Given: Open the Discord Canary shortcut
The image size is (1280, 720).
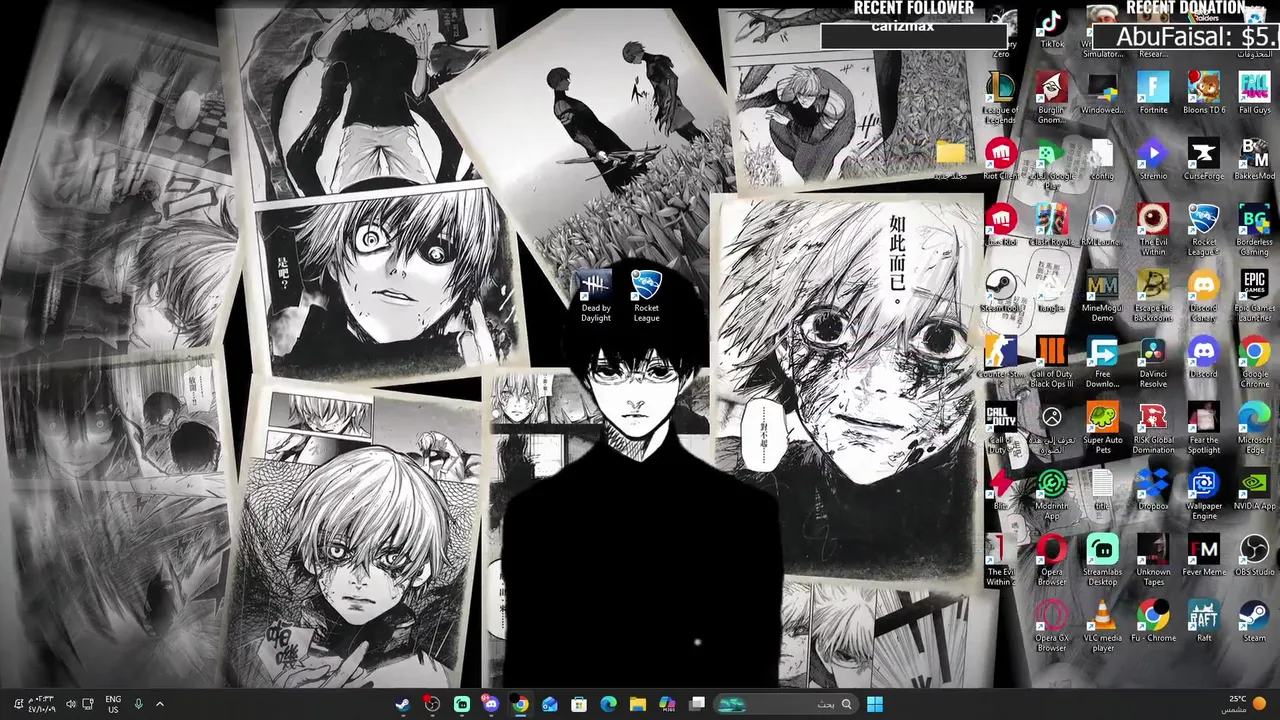Looking at the screenshot, I should (x=1203, y=295).
